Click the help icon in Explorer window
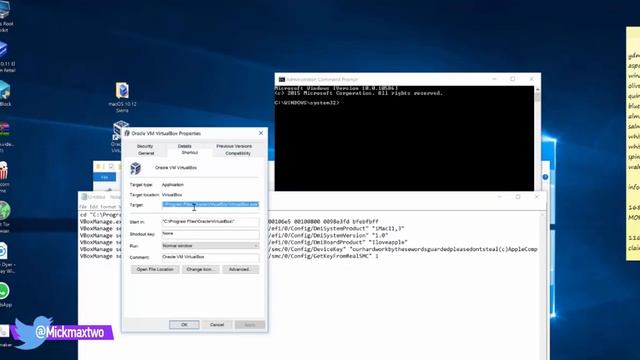This screenshot has width=640, height=360. (x=545, y=177)
